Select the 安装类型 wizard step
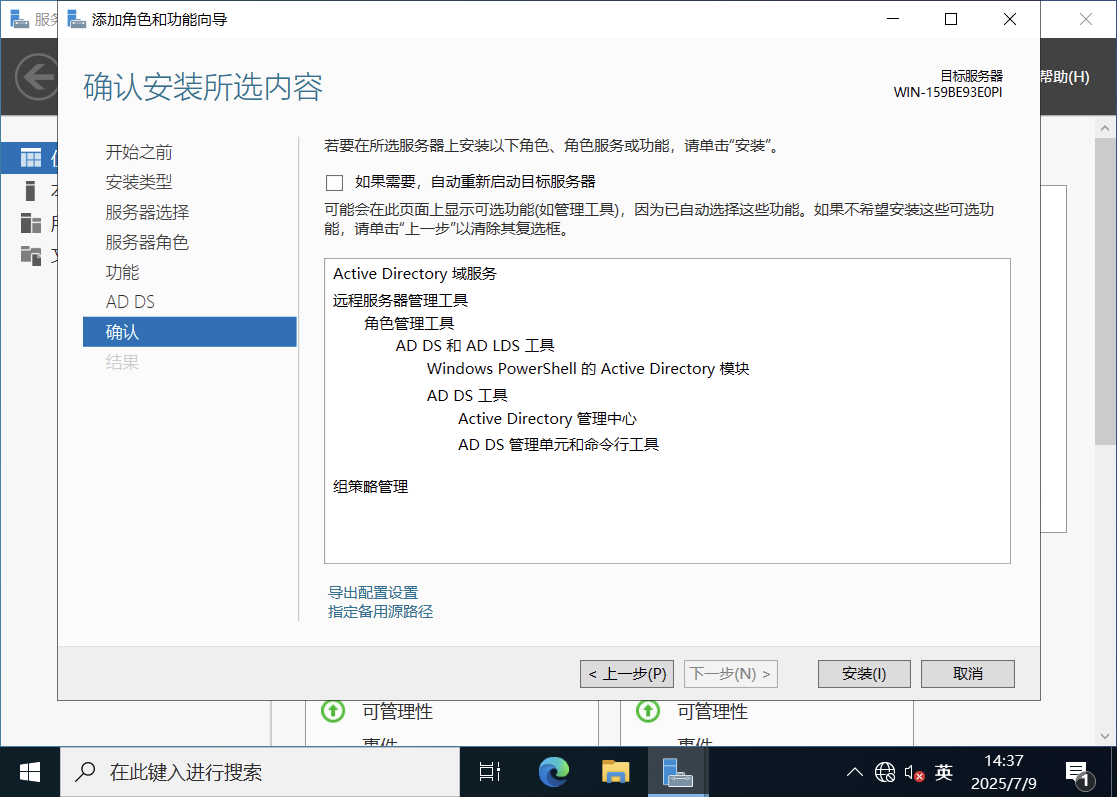 (x=139, y=182)
